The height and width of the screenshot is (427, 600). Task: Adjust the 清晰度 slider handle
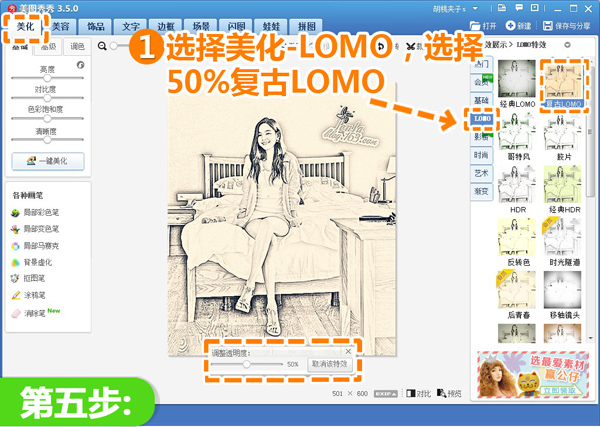point(47,140)
